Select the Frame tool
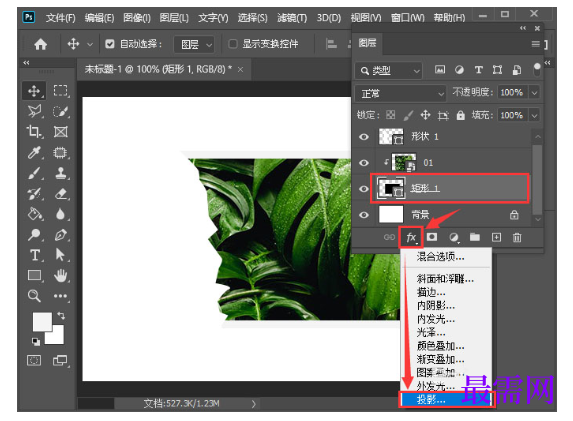Viewport: 573px width, 421px height. tap(60, 132)
